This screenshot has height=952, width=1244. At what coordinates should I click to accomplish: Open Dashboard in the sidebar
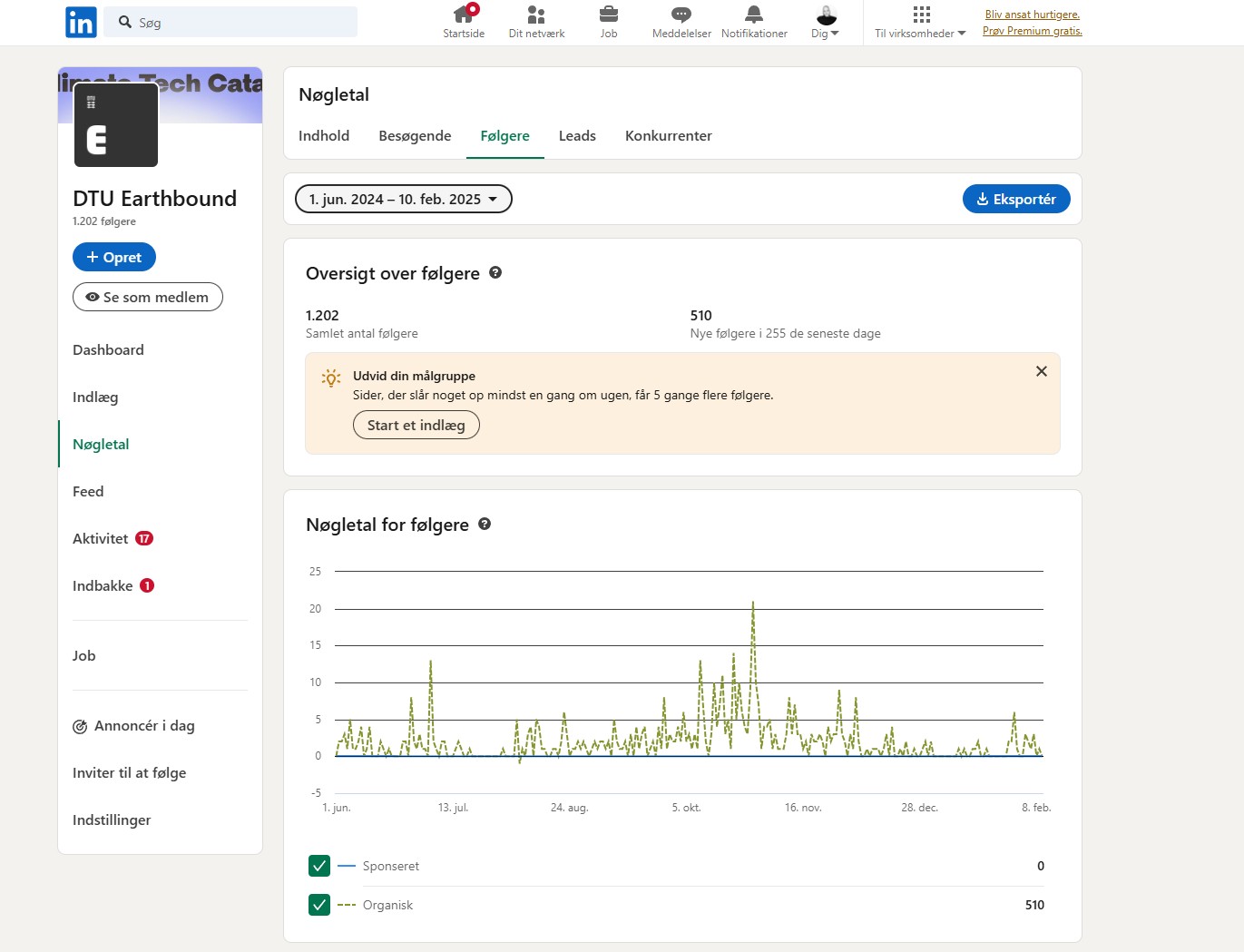[x=108, y=350]
